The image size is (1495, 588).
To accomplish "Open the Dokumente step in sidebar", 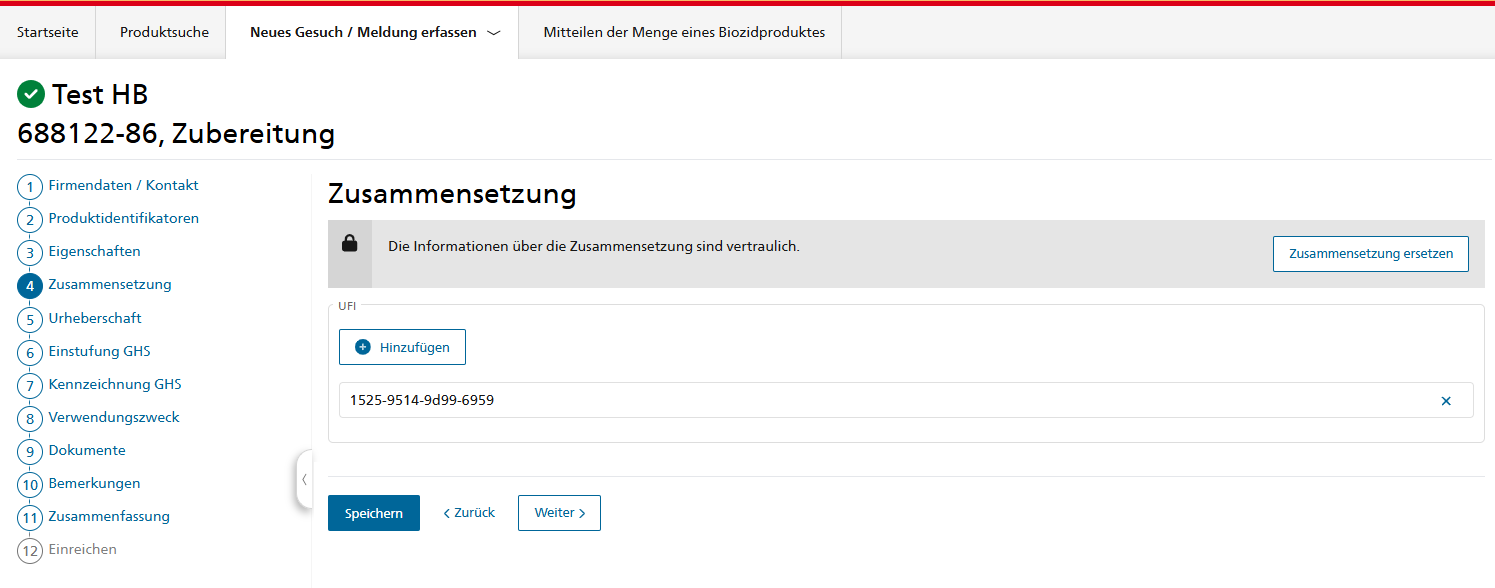I will coord(87,450).
